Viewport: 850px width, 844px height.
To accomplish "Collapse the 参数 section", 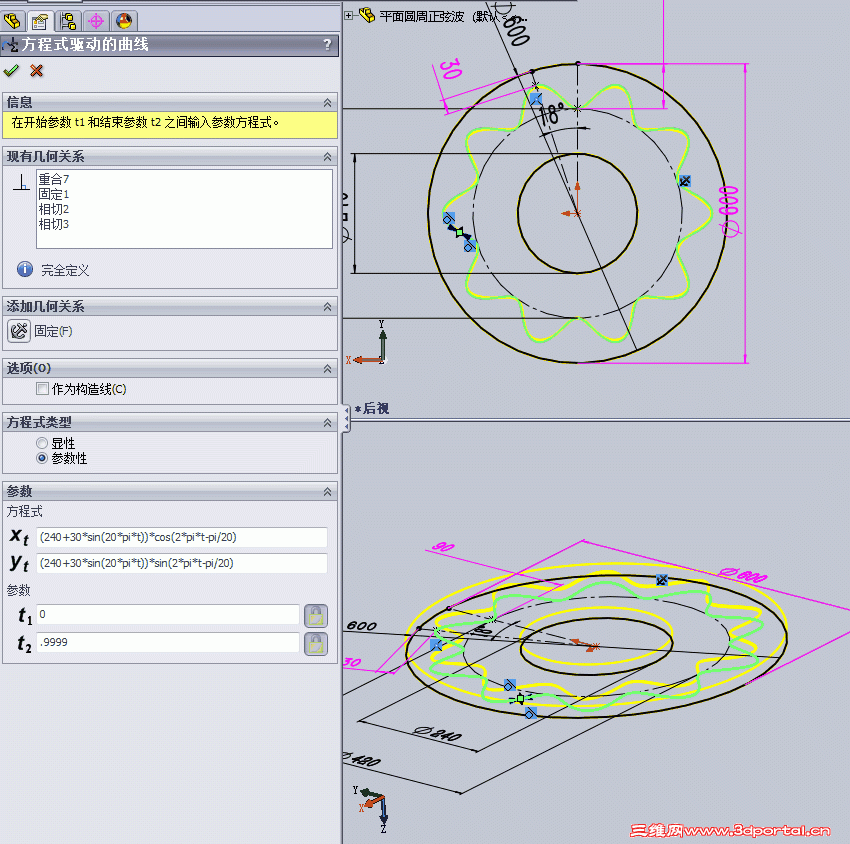I will 326,491.
